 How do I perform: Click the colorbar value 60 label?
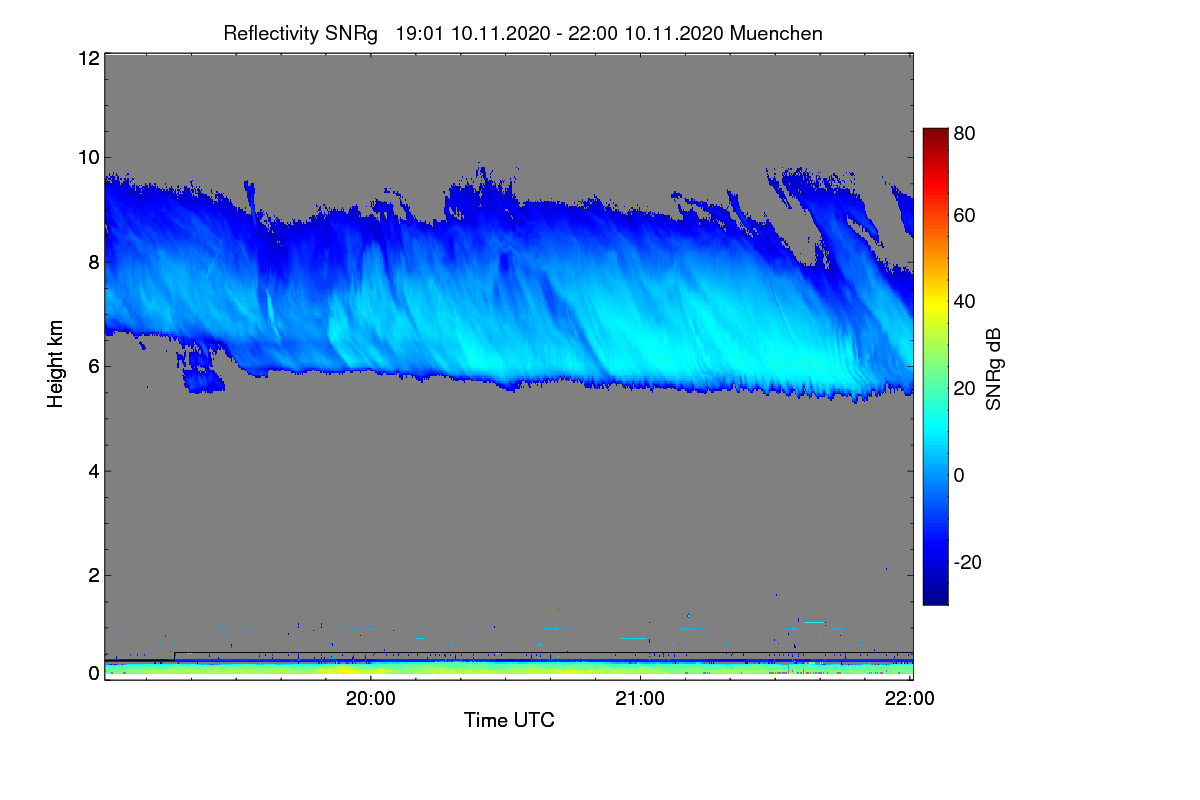[x=964, y=215]
